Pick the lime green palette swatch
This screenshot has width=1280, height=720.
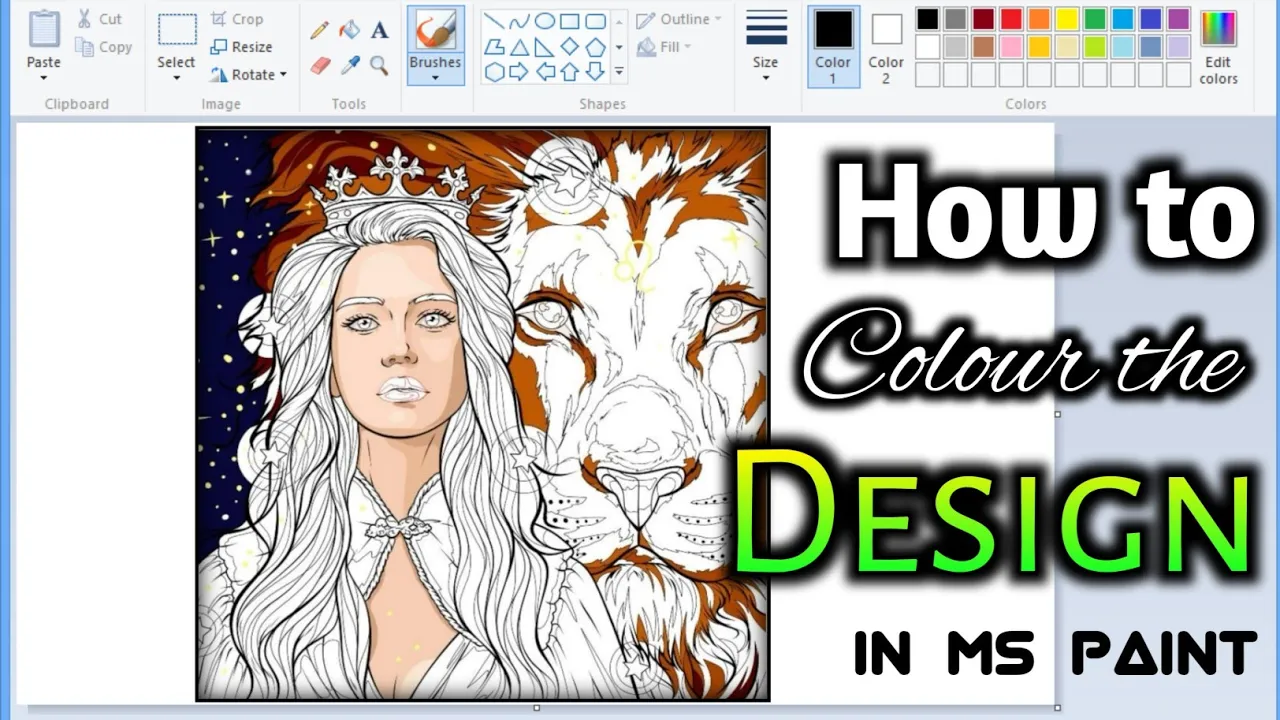(x=1096, y=46)
